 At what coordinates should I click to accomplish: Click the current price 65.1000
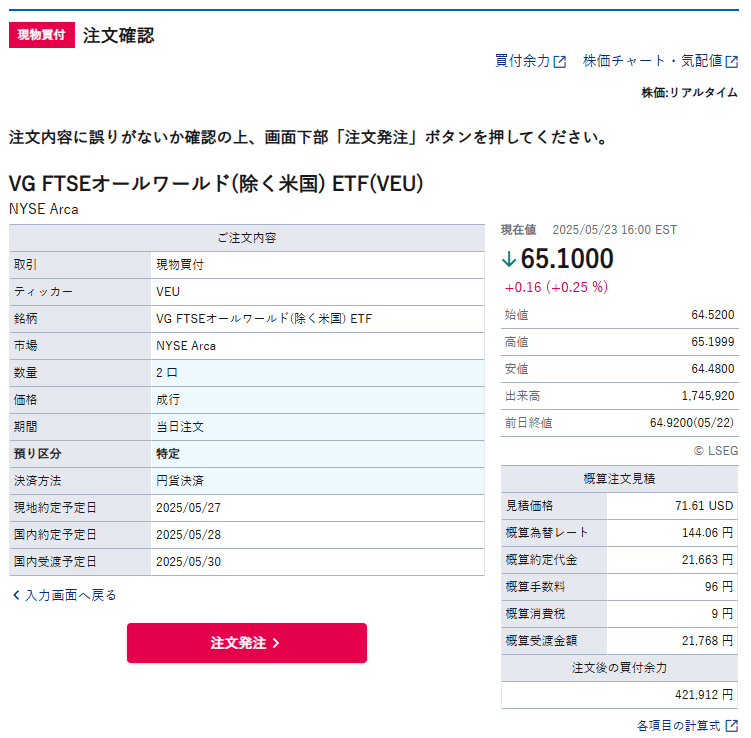[567, 259]
